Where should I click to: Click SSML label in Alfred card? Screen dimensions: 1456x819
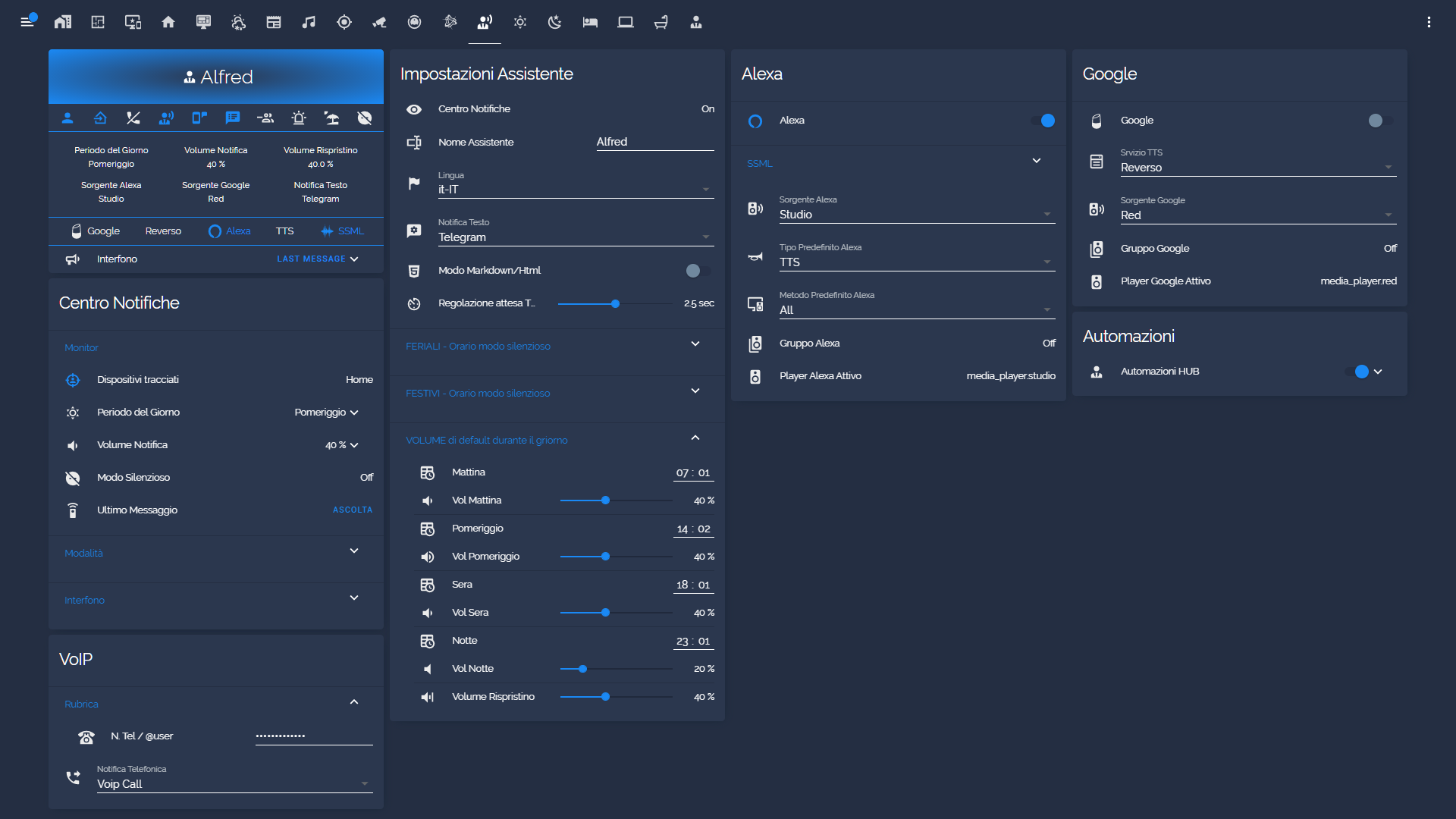tap(351, 231)
